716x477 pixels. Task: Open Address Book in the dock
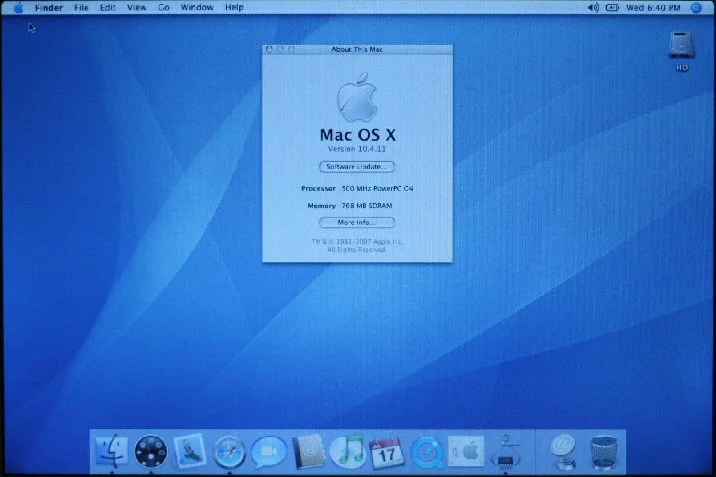pyautogui.click(x=309, y=452)
